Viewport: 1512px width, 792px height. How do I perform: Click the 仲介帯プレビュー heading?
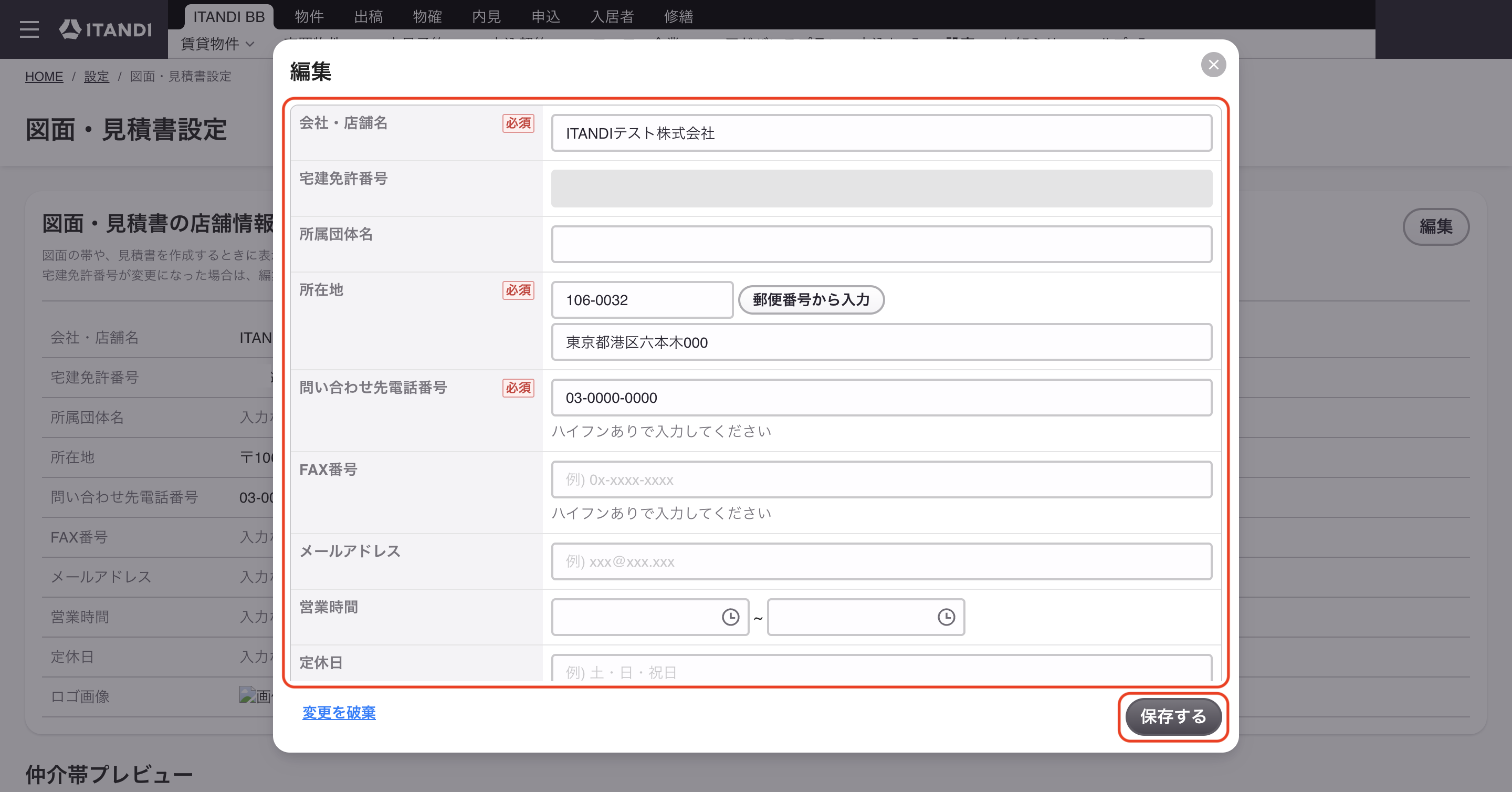tap(109, 774)
